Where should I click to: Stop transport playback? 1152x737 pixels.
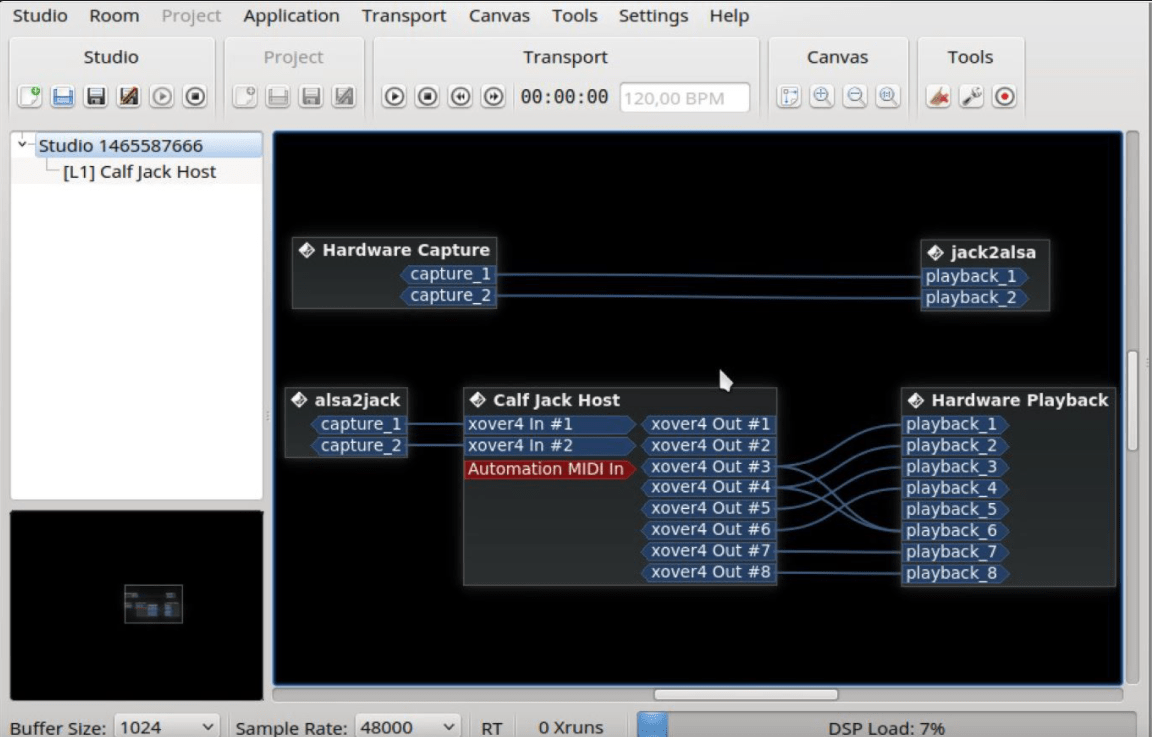click(428, 96)
